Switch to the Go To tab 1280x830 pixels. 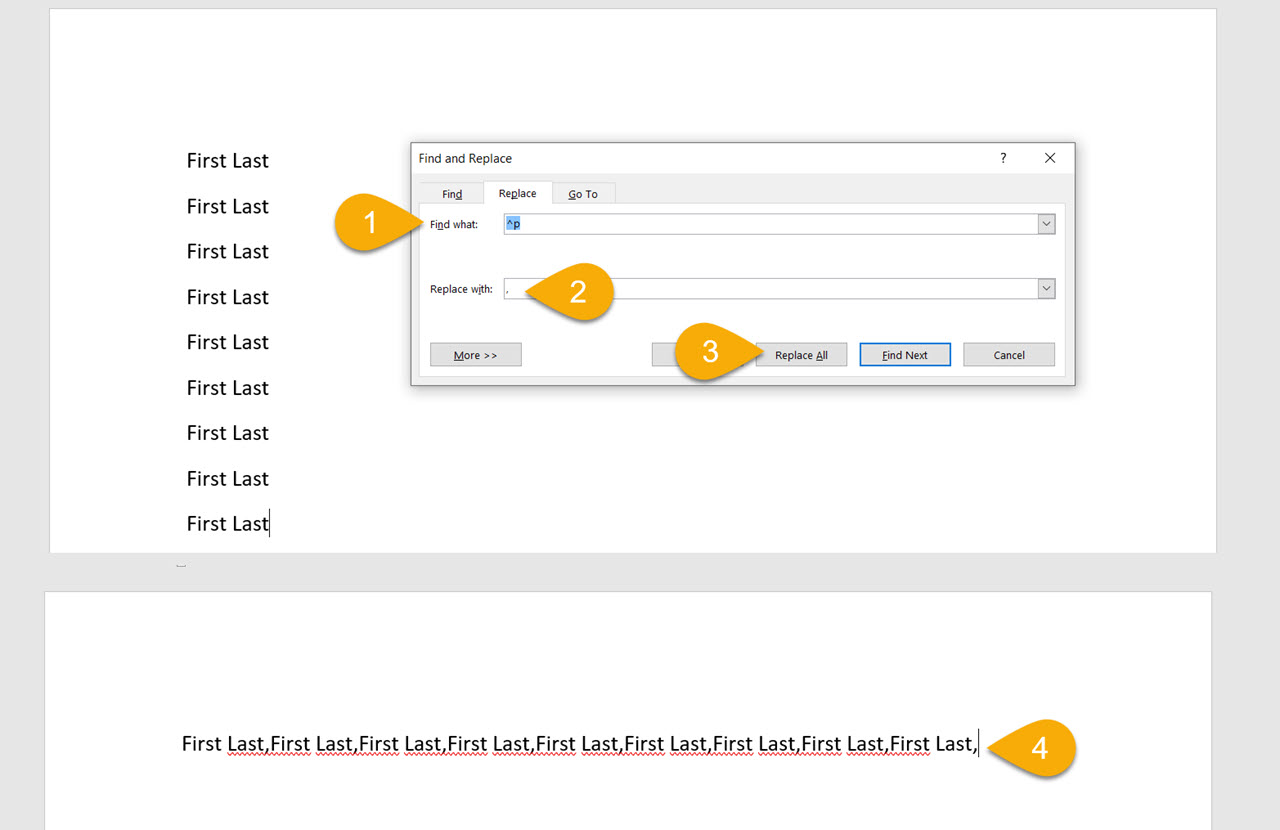(583, 193)
